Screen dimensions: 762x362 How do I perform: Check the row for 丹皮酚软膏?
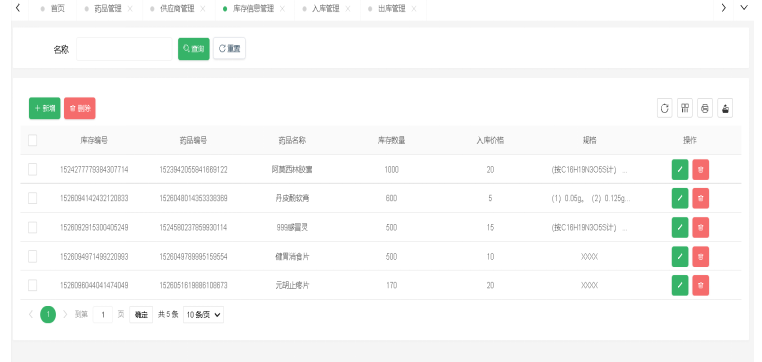33,198
